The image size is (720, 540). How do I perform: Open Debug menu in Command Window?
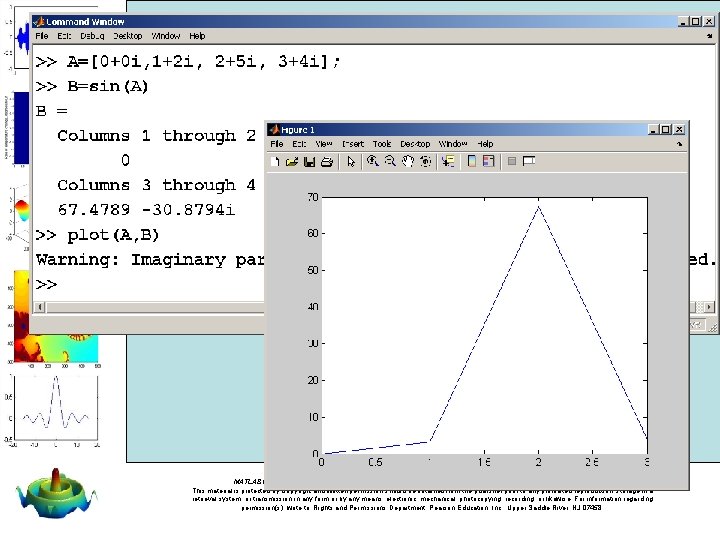[92, 36]
